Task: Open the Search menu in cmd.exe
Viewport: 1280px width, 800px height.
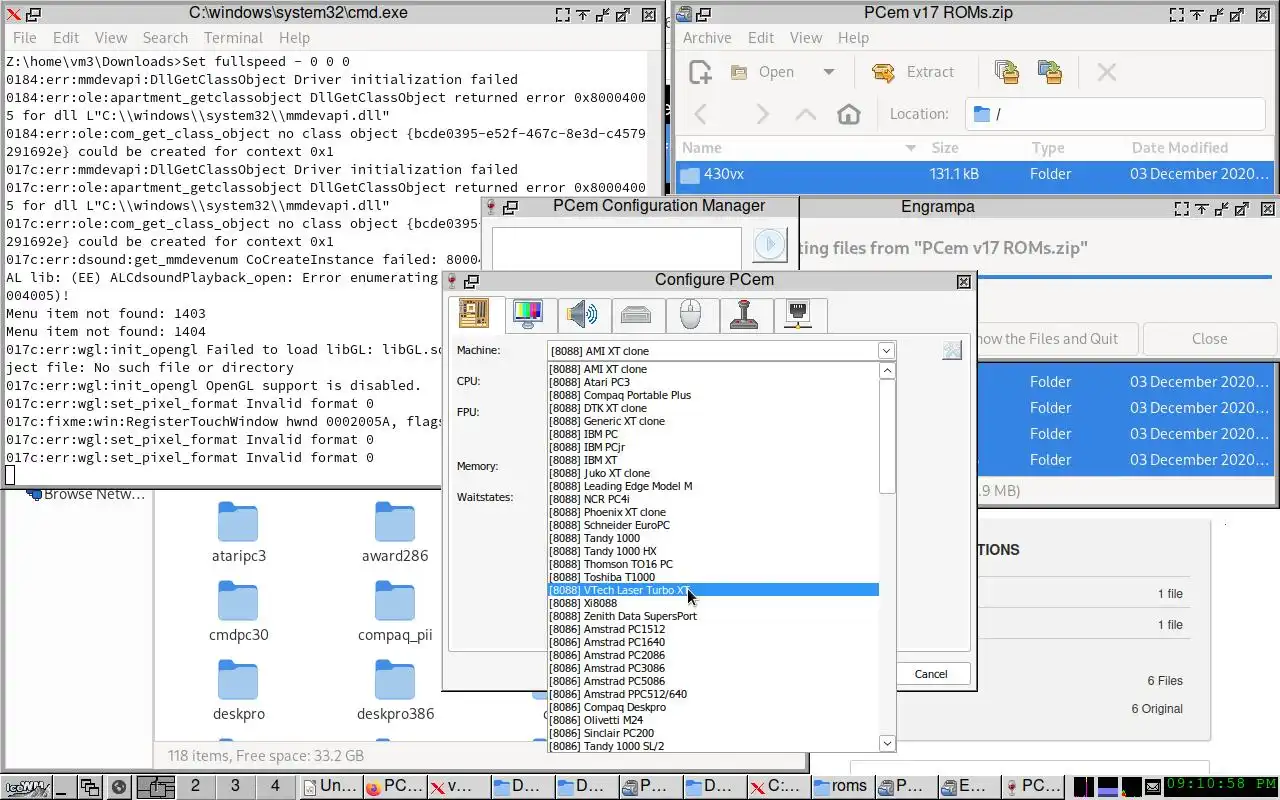Action: click(x=165, y=38)
